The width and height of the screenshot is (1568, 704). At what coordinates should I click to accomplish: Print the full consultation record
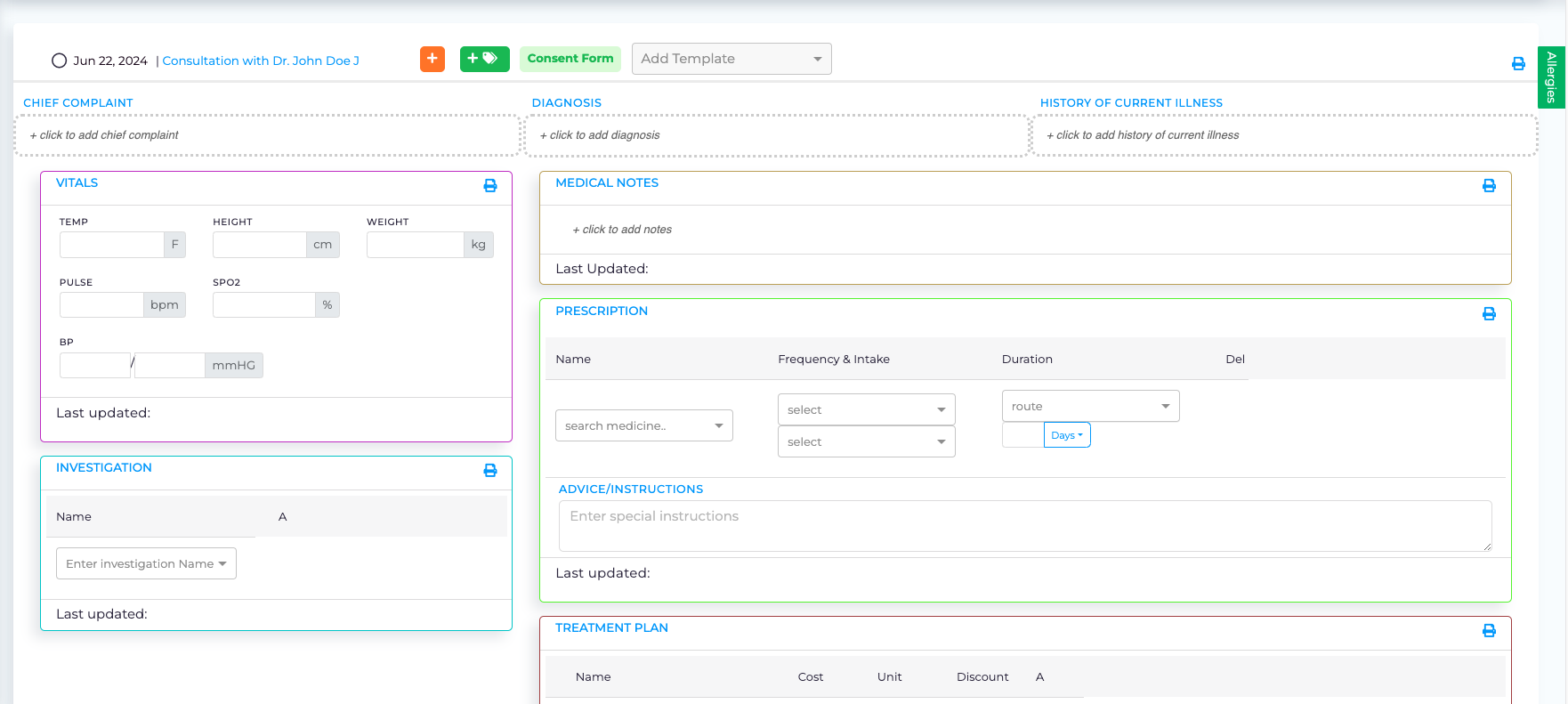(x=1518, y=63)
